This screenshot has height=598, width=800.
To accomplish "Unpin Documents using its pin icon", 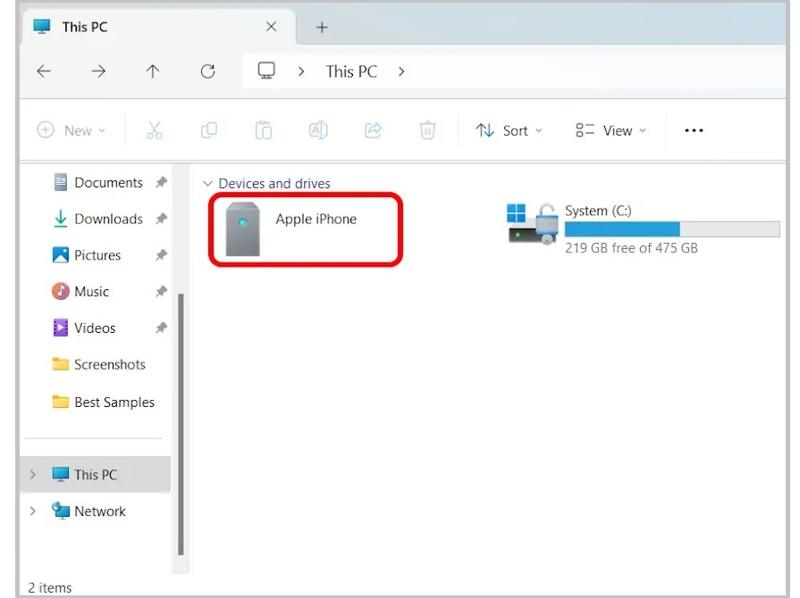I will click(161, 182).
